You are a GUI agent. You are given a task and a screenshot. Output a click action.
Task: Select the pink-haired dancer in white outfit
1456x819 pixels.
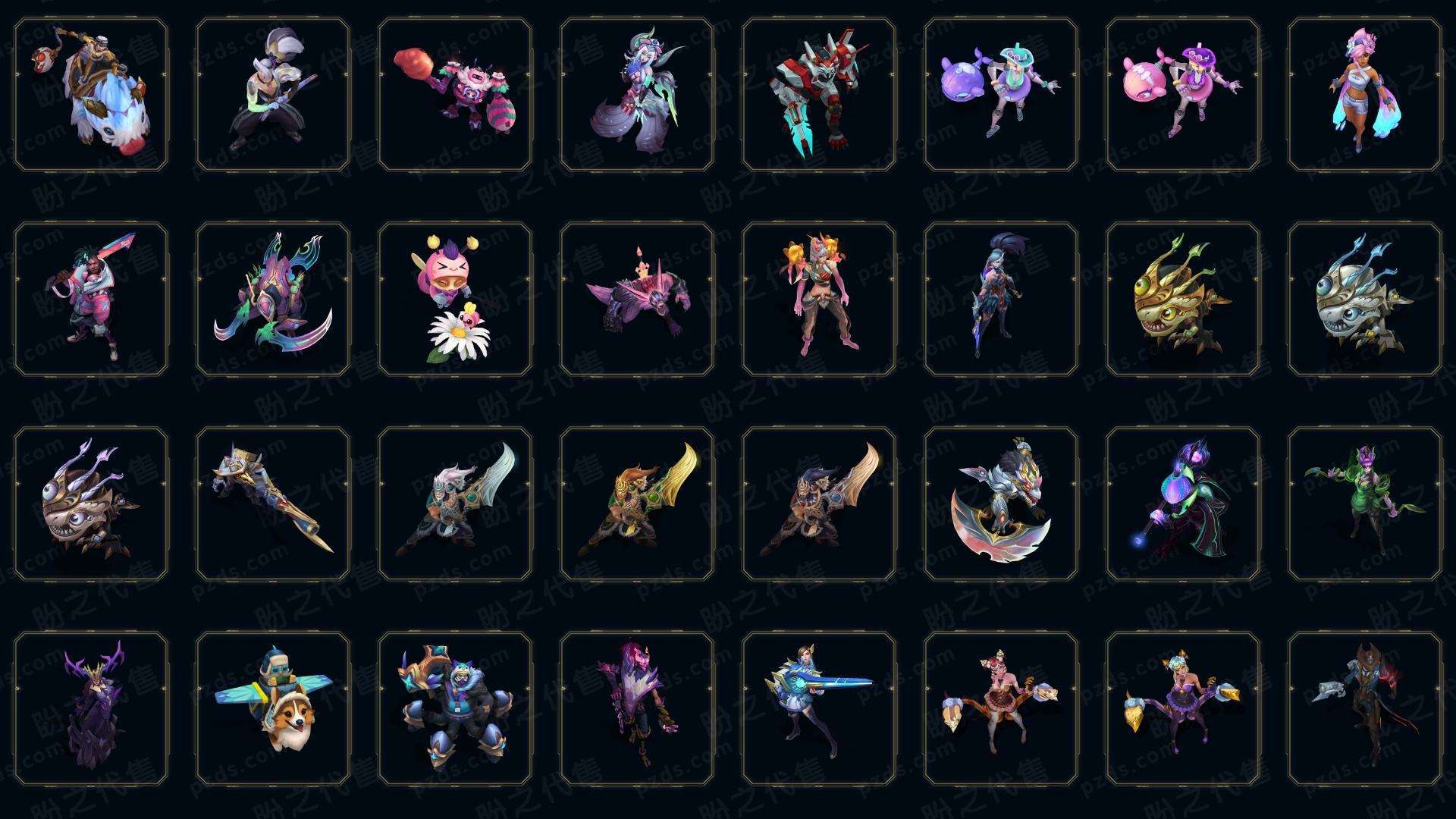point(1365,94)
